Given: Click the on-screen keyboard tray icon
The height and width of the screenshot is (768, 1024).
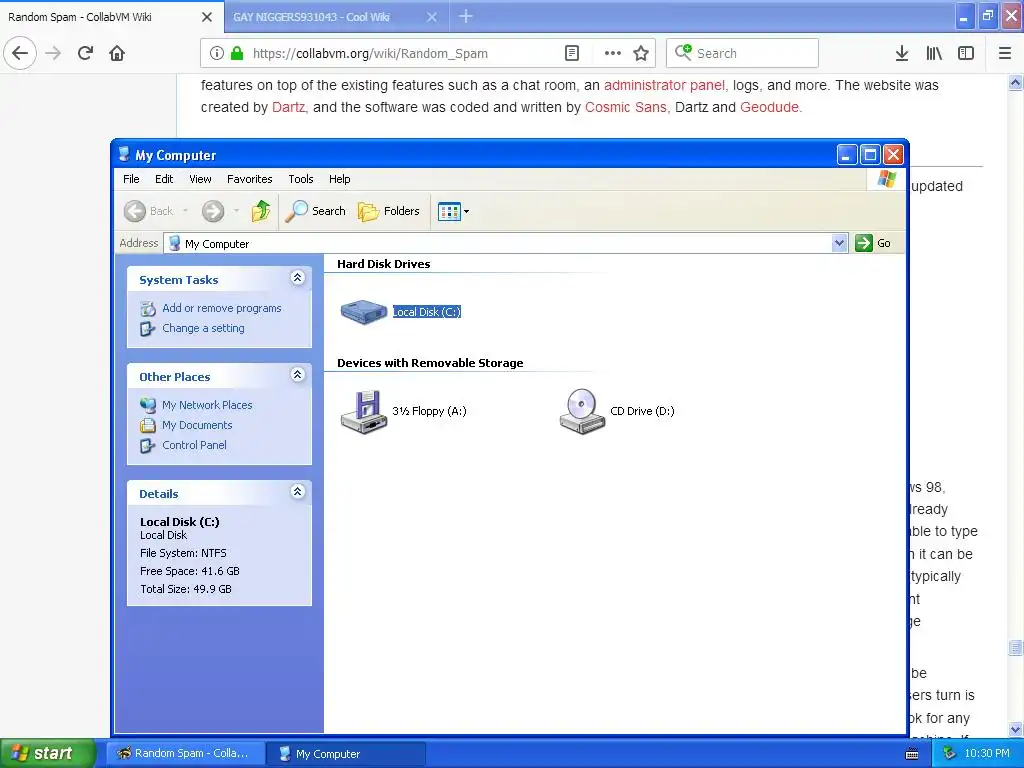Looking at the screenshot, I should tap(912, 754).
